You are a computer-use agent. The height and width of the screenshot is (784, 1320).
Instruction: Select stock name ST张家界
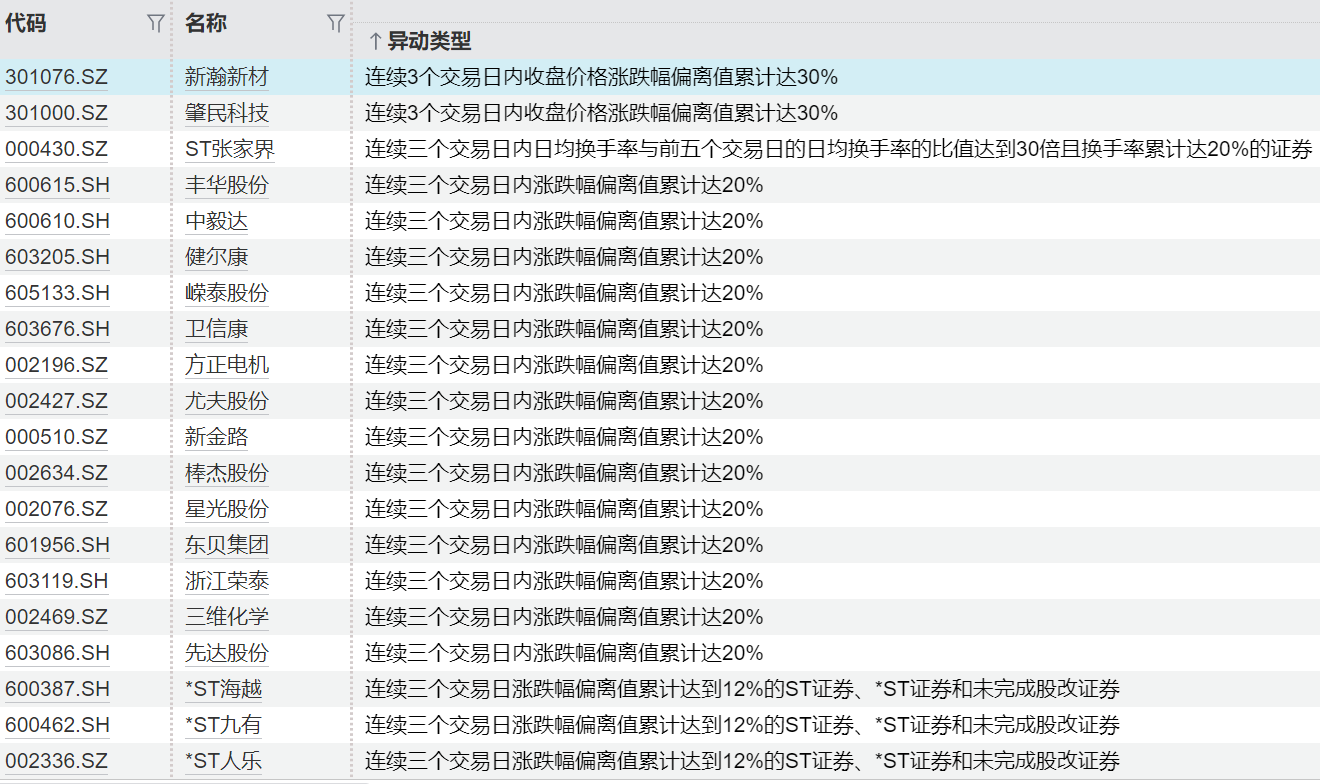pyautogui.click(x=230, y=149)
